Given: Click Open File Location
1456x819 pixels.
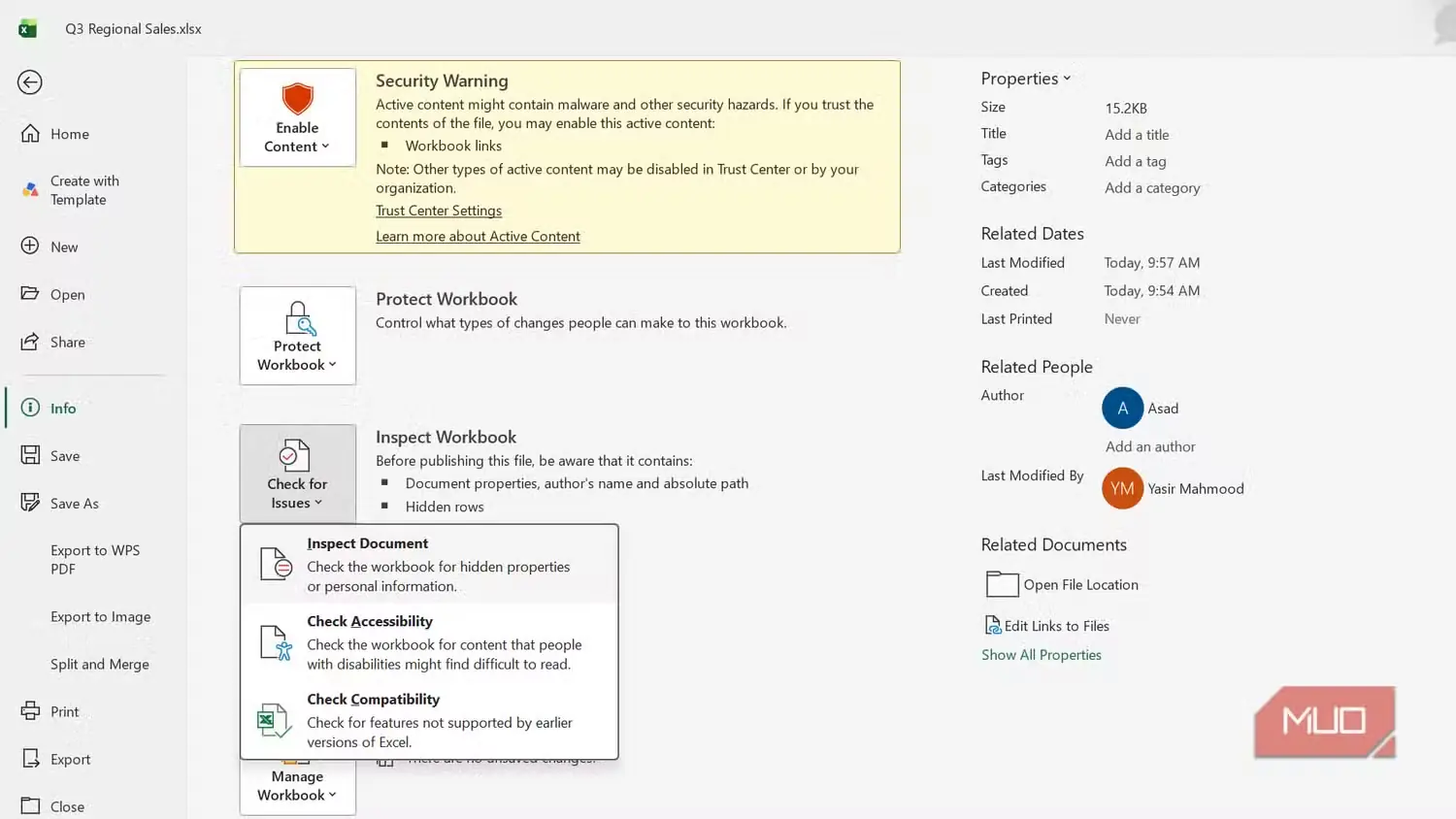Looking at the screenshot, I should (1062, 584).
